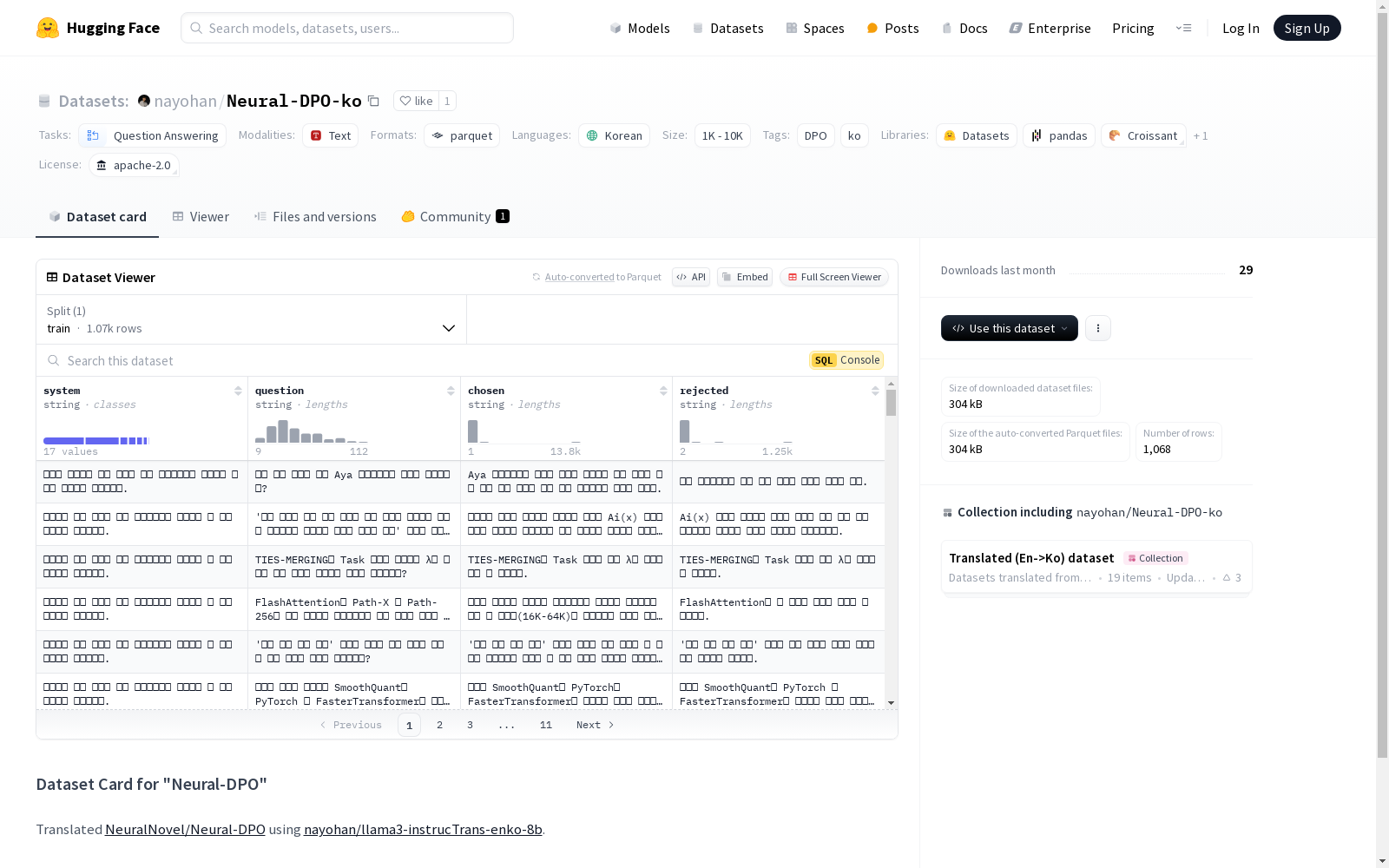Copy dataset name with the copy icon
Screen dimensions: 1389x868
click(x=373, y=101)
